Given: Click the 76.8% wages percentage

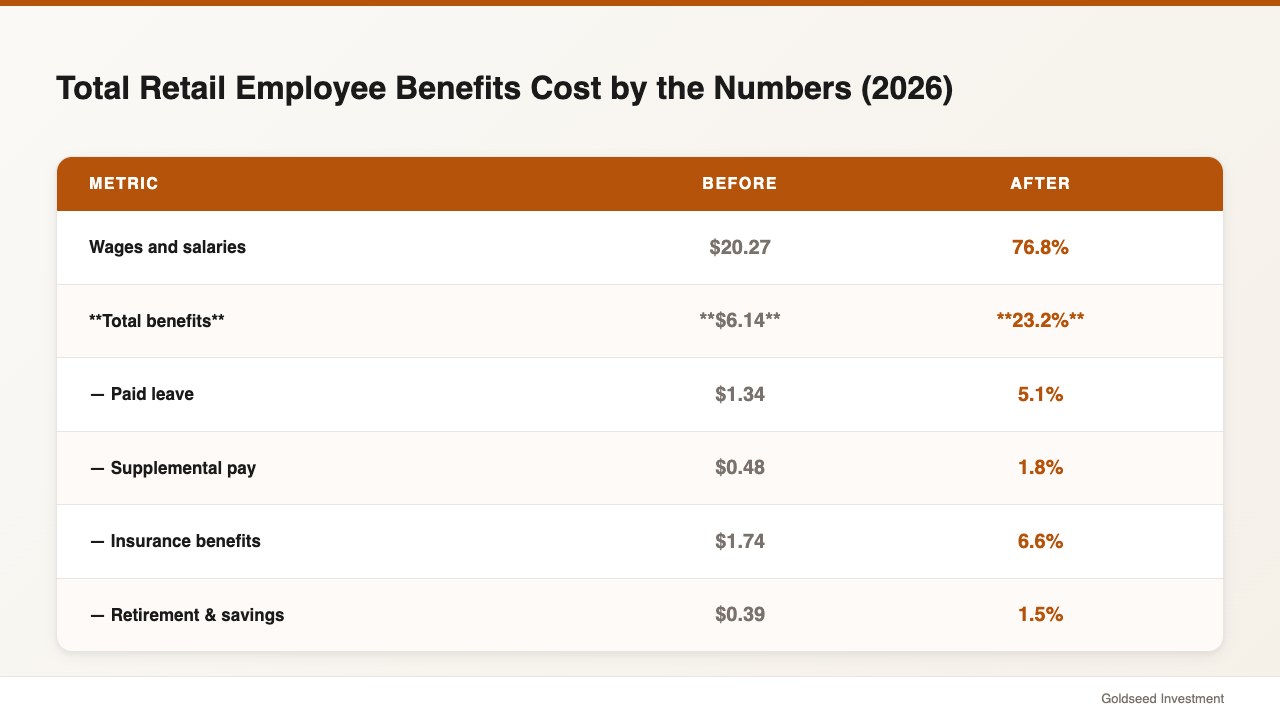Looking at the screenshot, I should coord(1040,247).
